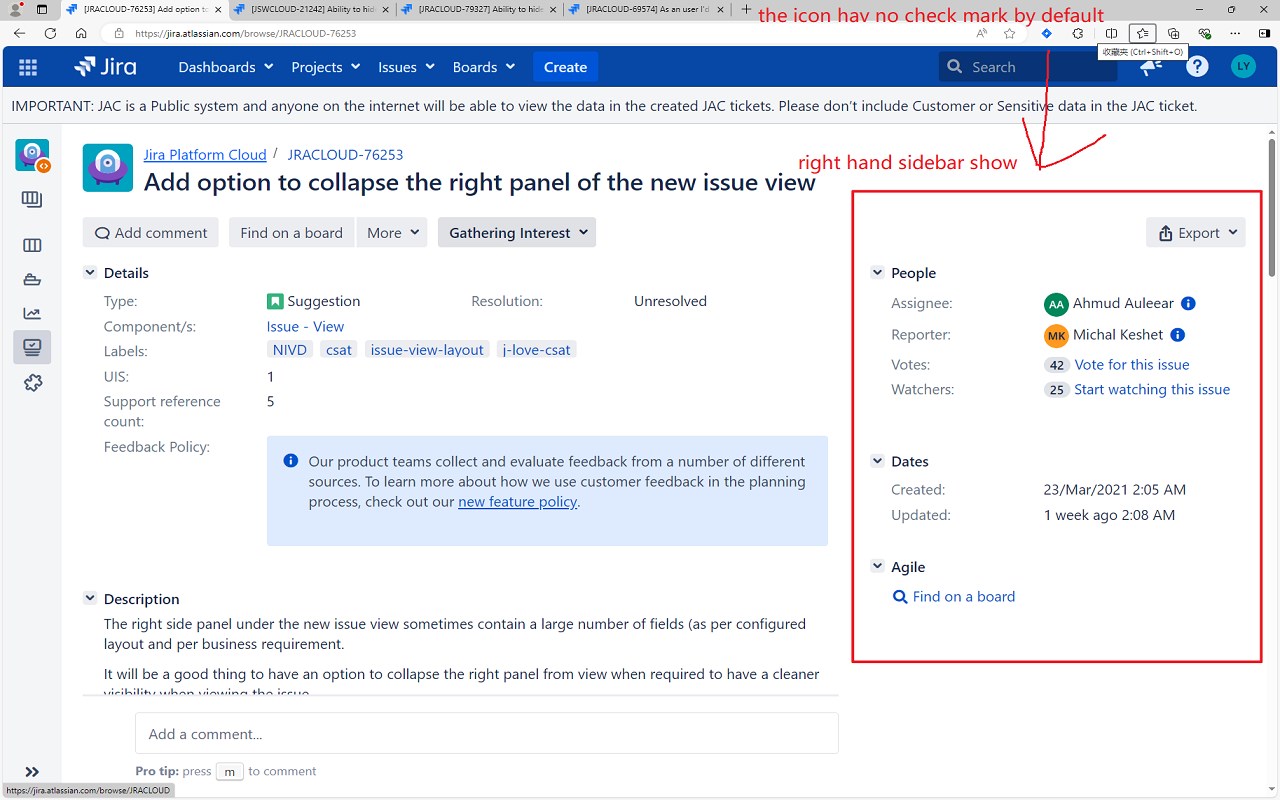Screen dimensions: 1280x800
Task: Open the Projects dropdown menu
Action: tap(325, 67)
